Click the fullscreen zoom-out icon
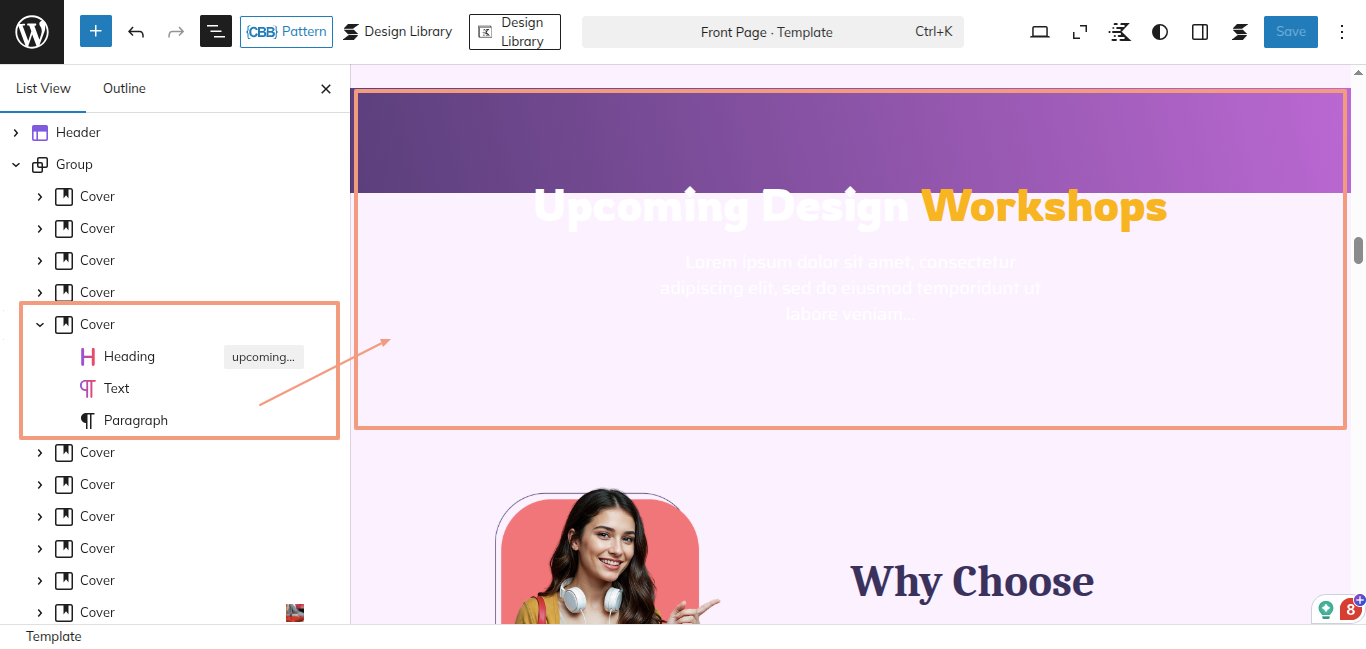The height and width of the screenshot is (649, 1366). pyautogui.click(x=1080, y=32)
